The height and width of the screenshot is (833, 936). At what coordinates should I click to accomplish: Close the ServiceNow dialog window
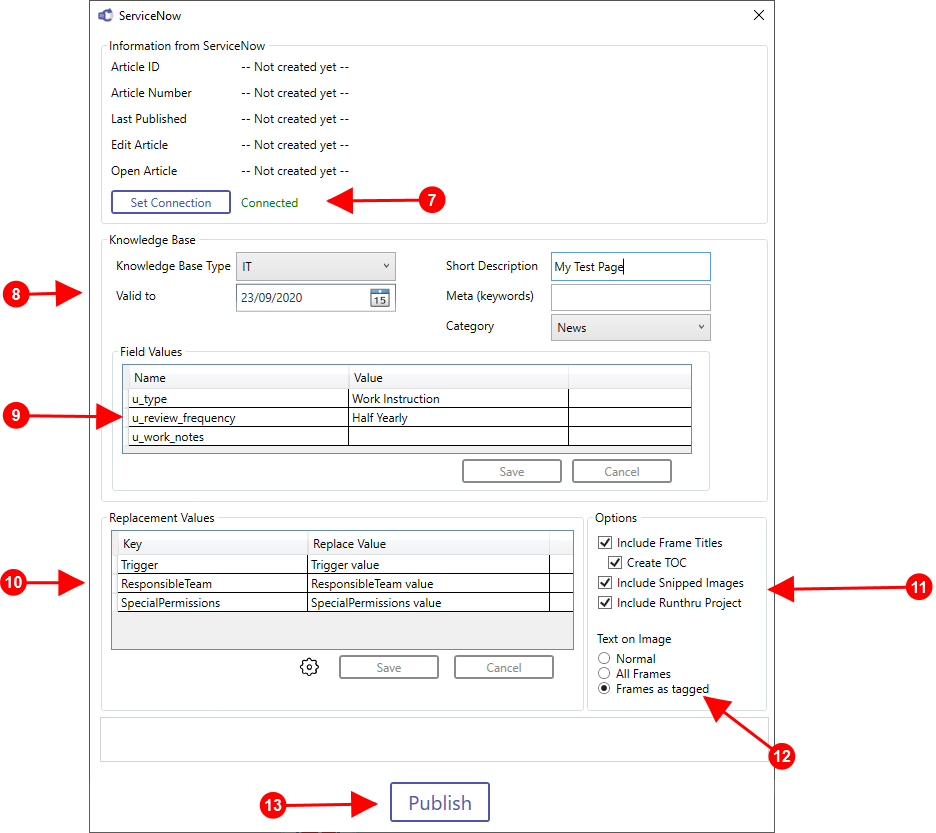[759, 15]
